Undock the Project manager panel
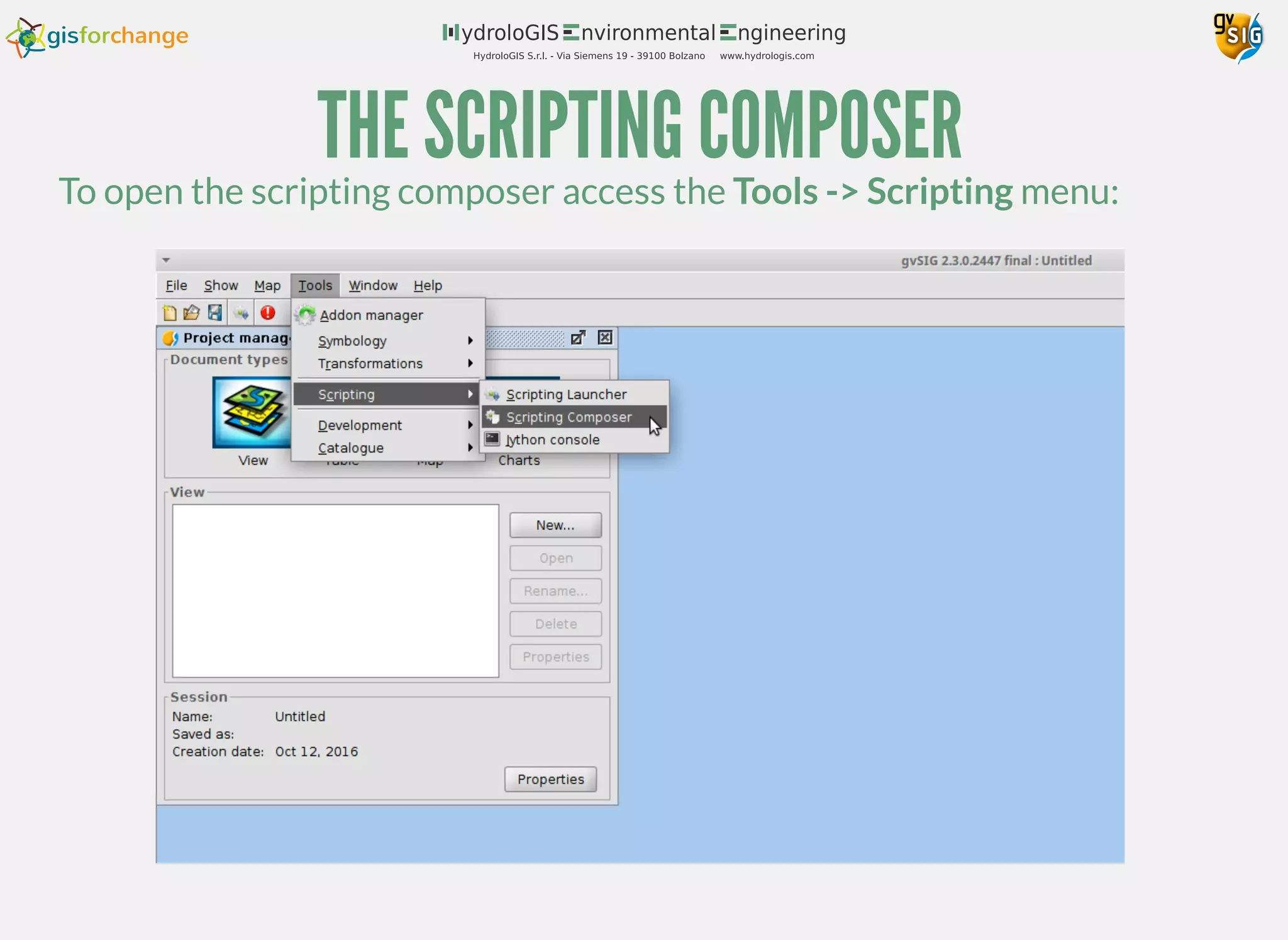 pos(578,338)
